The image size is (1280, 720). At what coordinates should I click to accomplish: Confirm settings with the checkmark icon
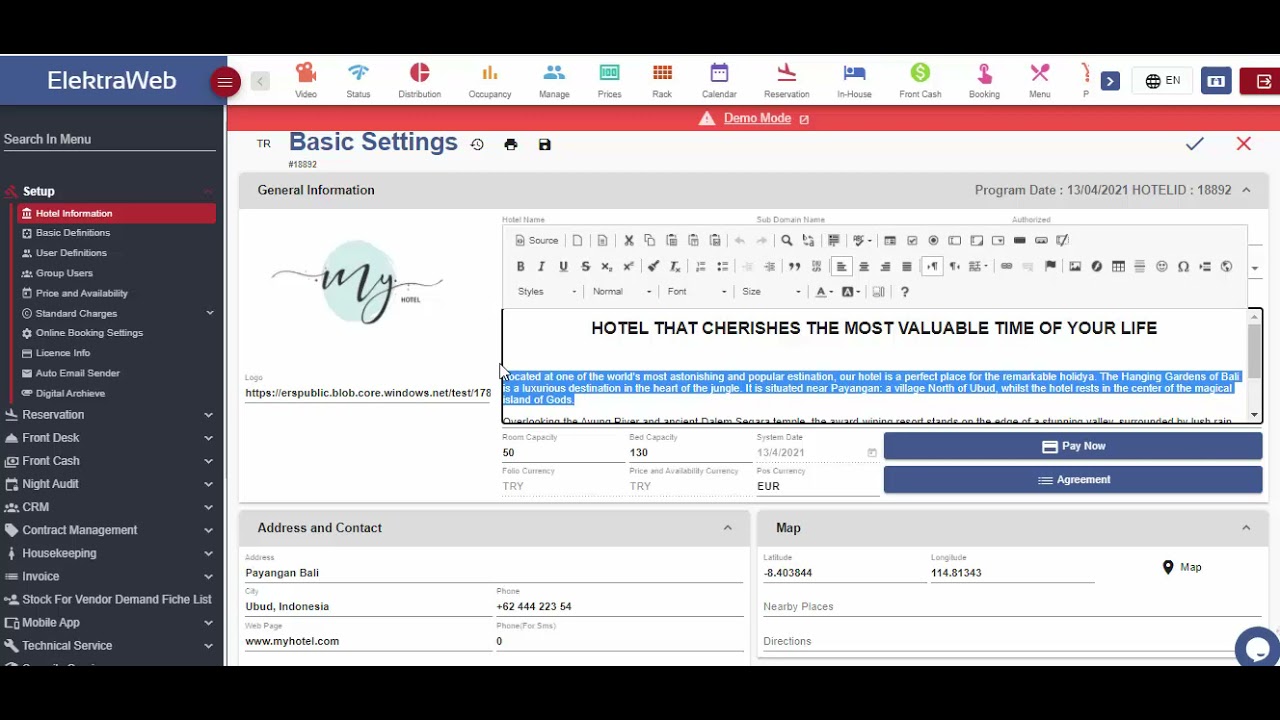1195,144
